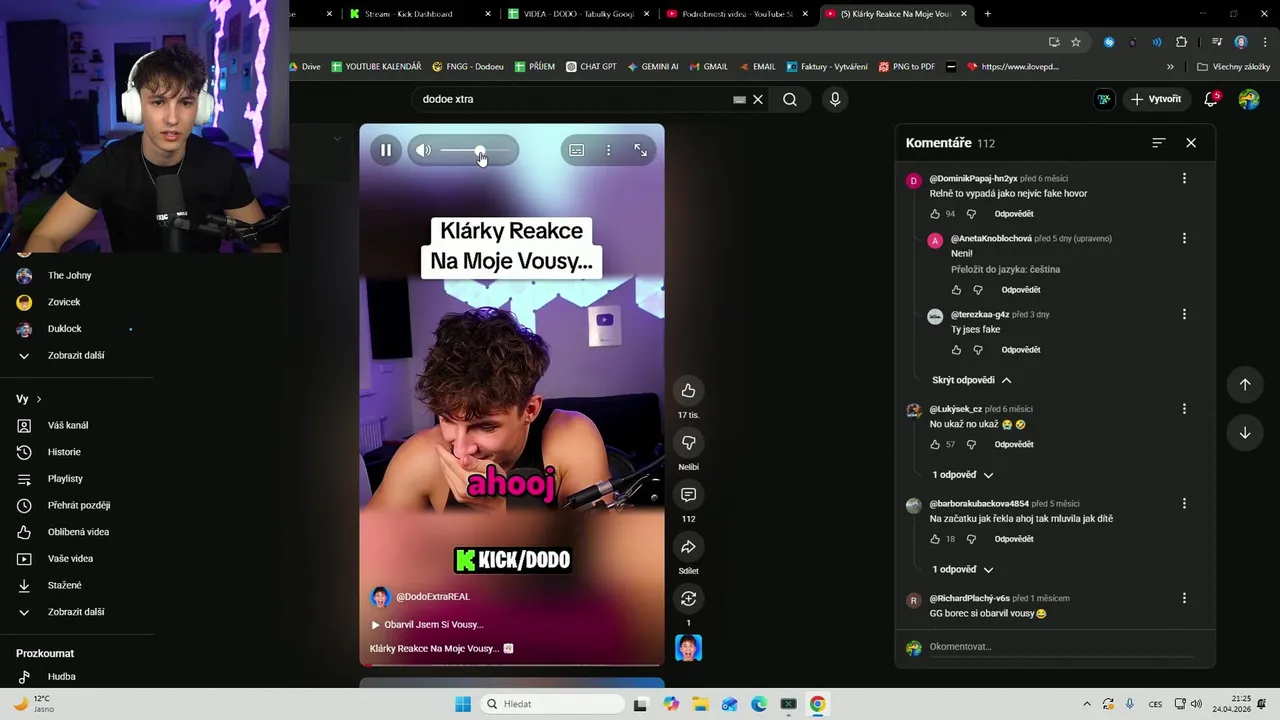Dislike the Short (Nelíbí)
The image size is (1280, 720).
coord(688,442)
